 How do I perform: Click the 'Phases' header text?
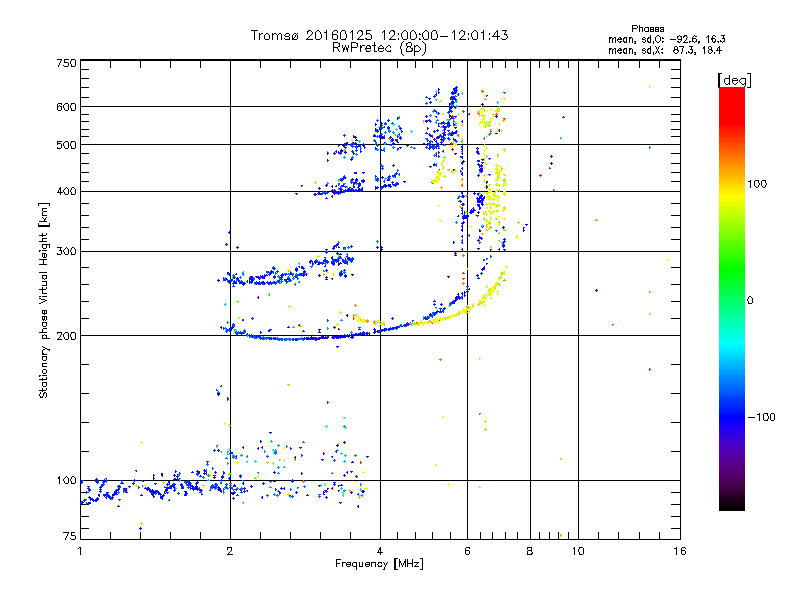click(x=647, y=29)
